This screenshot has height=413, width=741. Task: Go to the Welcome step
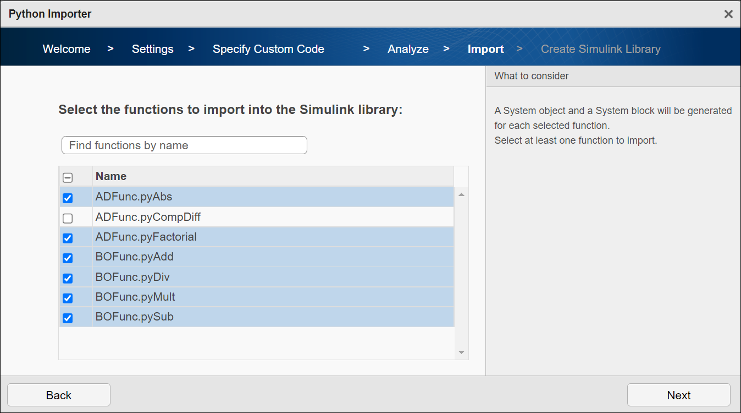click(x=66, y=49)
